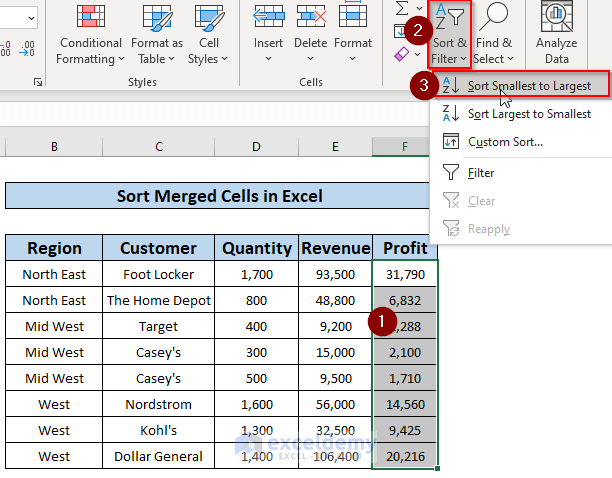
Task: Select column F header
Action: coord(404,147)
